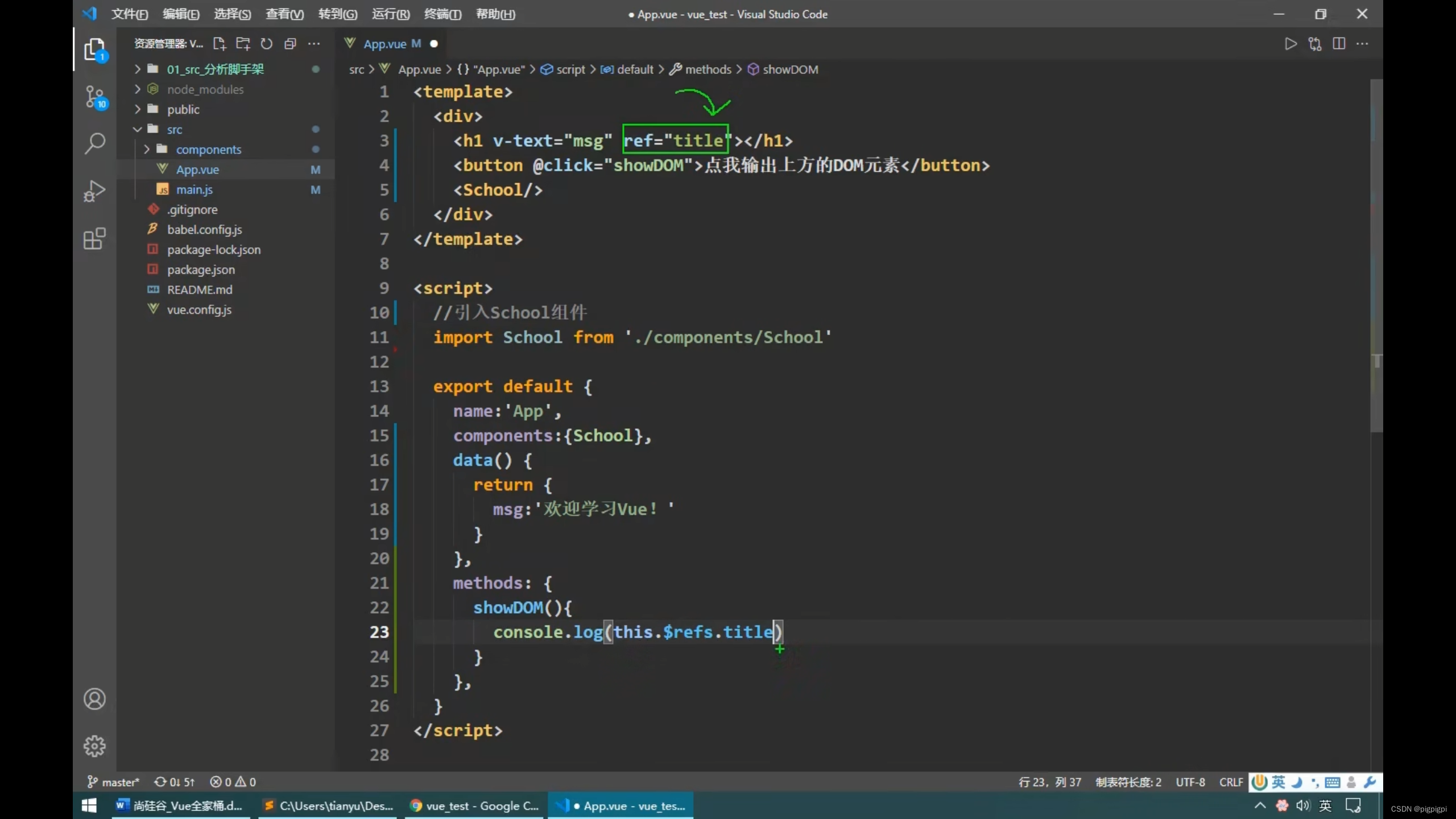
Task: Click the New File icon in explorer
Action: 219,44
